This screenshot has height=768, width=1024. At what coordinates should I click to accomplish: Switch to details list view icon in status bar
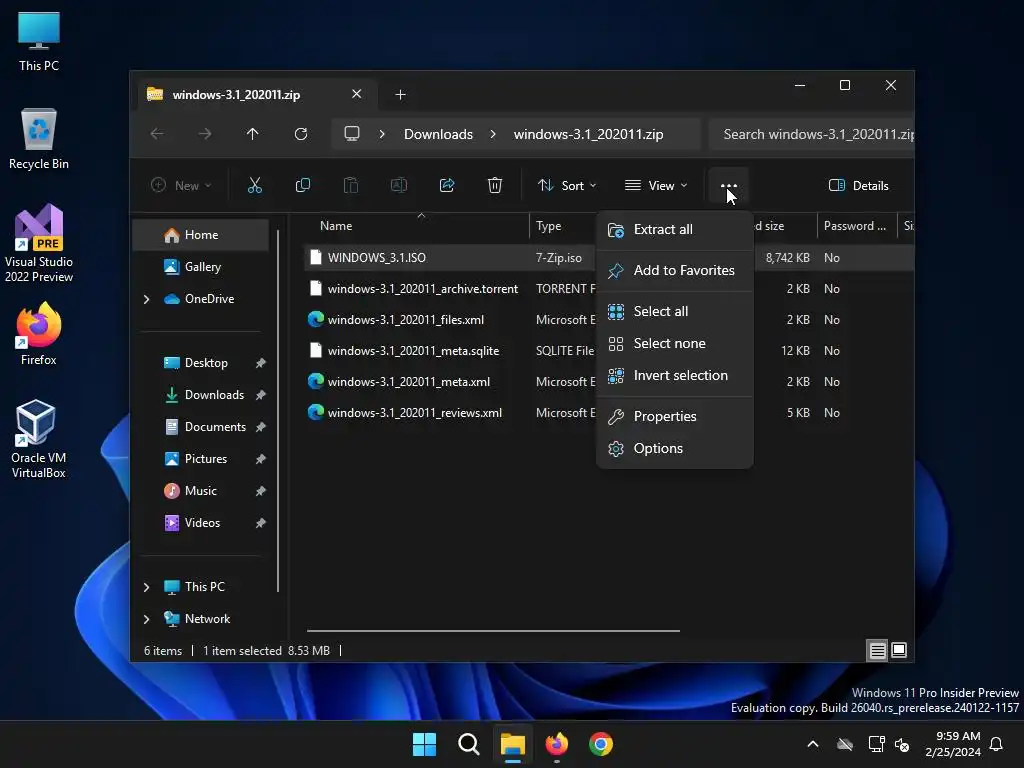coord(878,650)
